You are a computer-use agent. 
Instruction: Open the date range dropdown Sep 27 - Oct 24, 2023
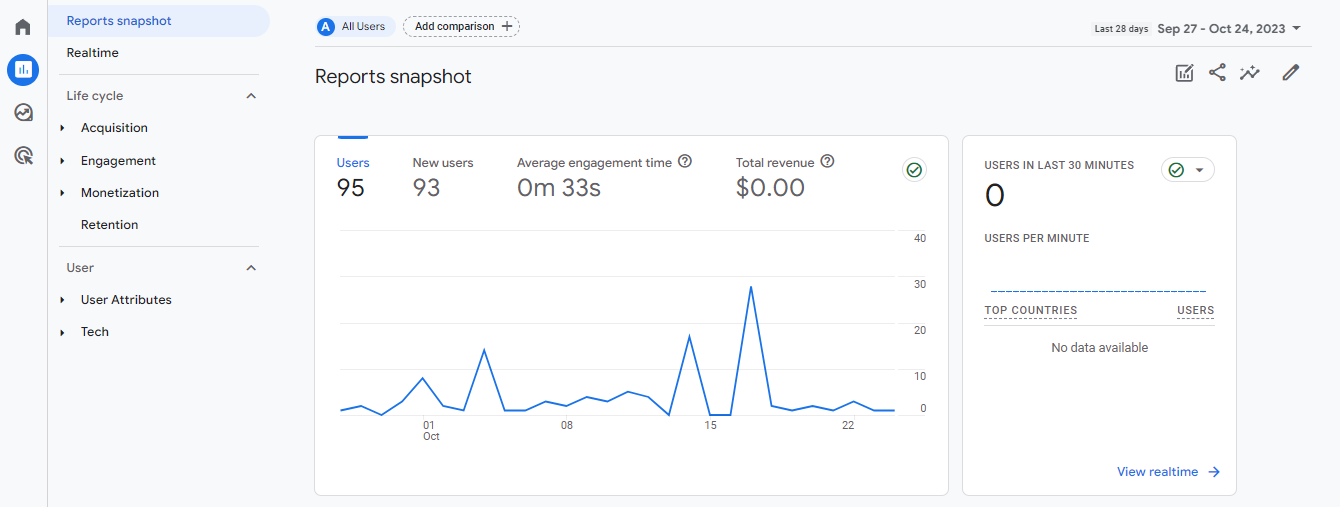tap(1229, 29)
